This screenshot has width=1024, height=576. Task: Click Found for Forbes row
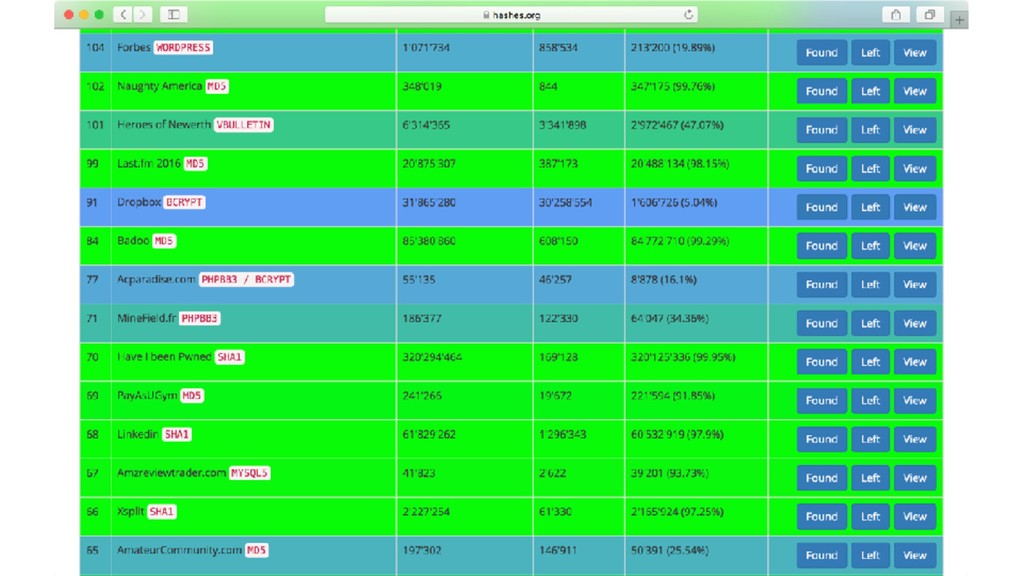[822, 53]
